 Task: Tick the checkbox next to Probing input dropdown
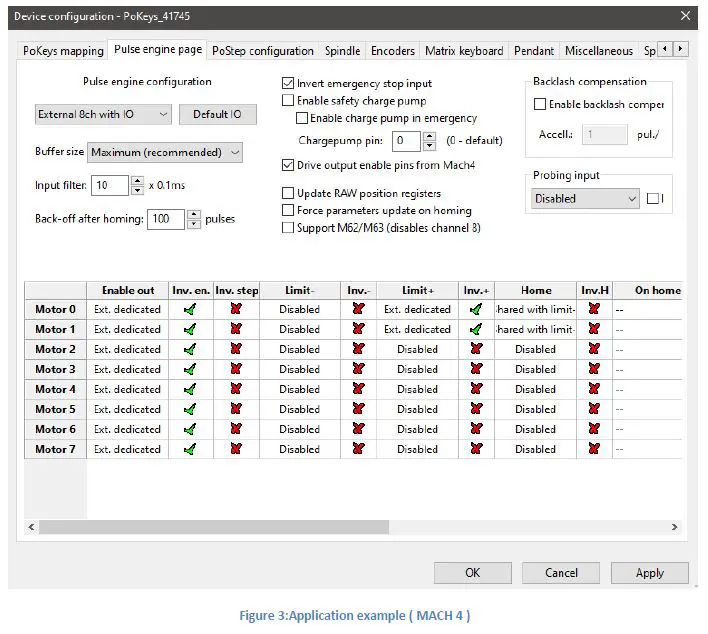pos(652,199)
